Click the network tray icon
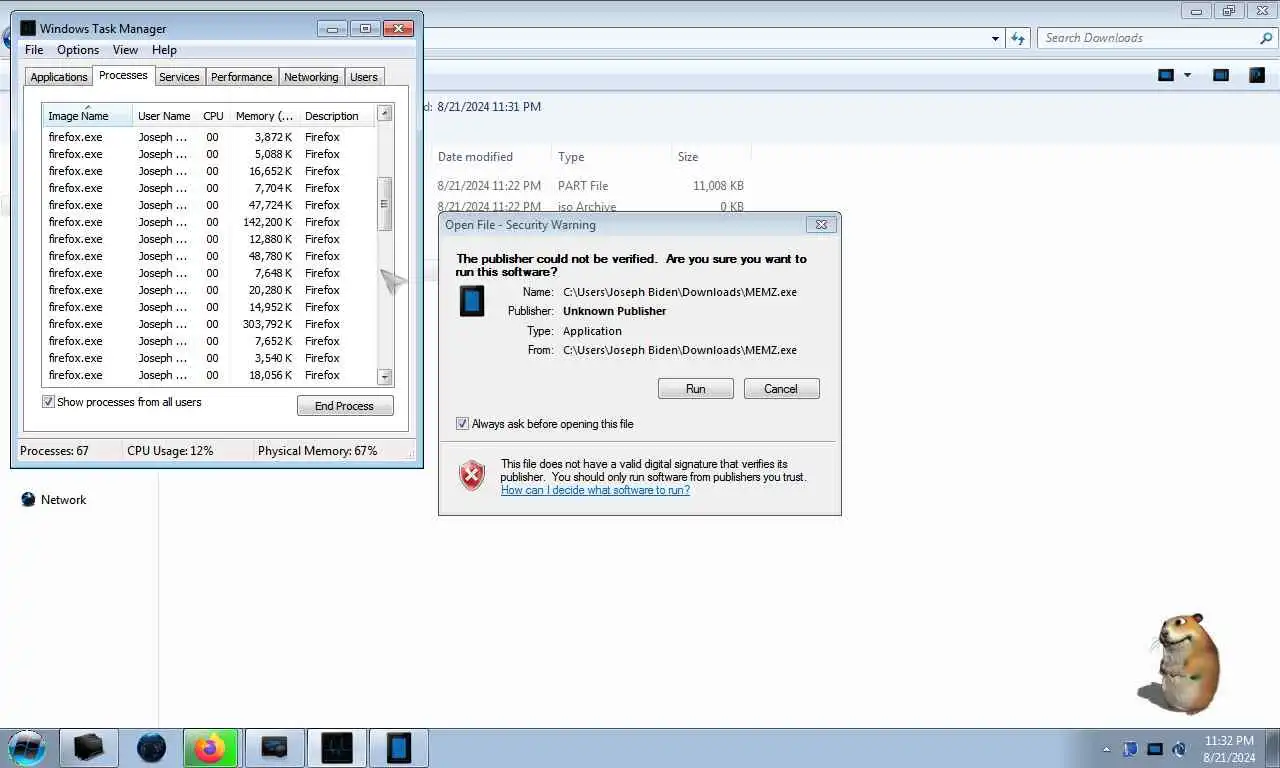Viewport: 1280px width, 768px height. (x=1155, y=749)
